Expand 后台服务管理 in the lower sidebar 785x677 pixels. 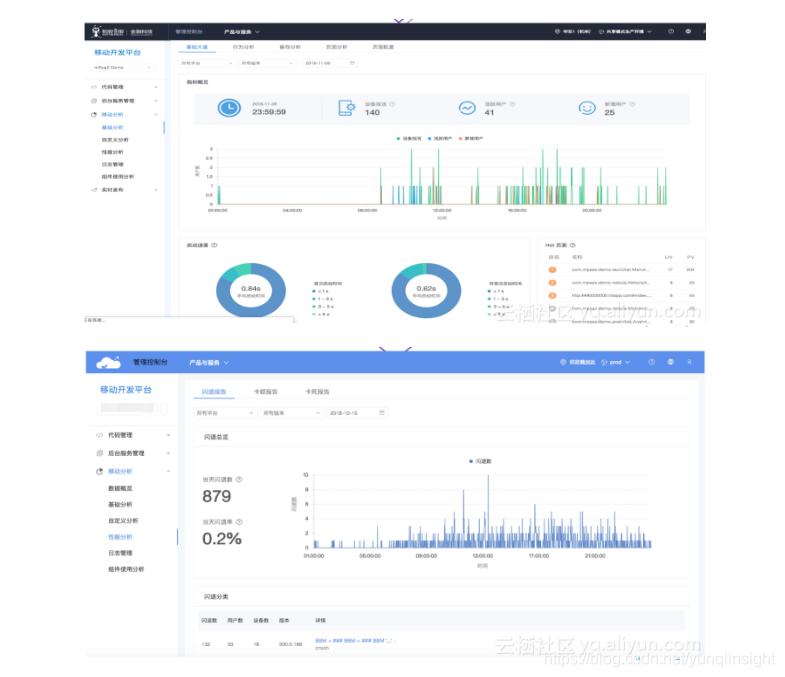pyautogui.click(x=133, y=453)
